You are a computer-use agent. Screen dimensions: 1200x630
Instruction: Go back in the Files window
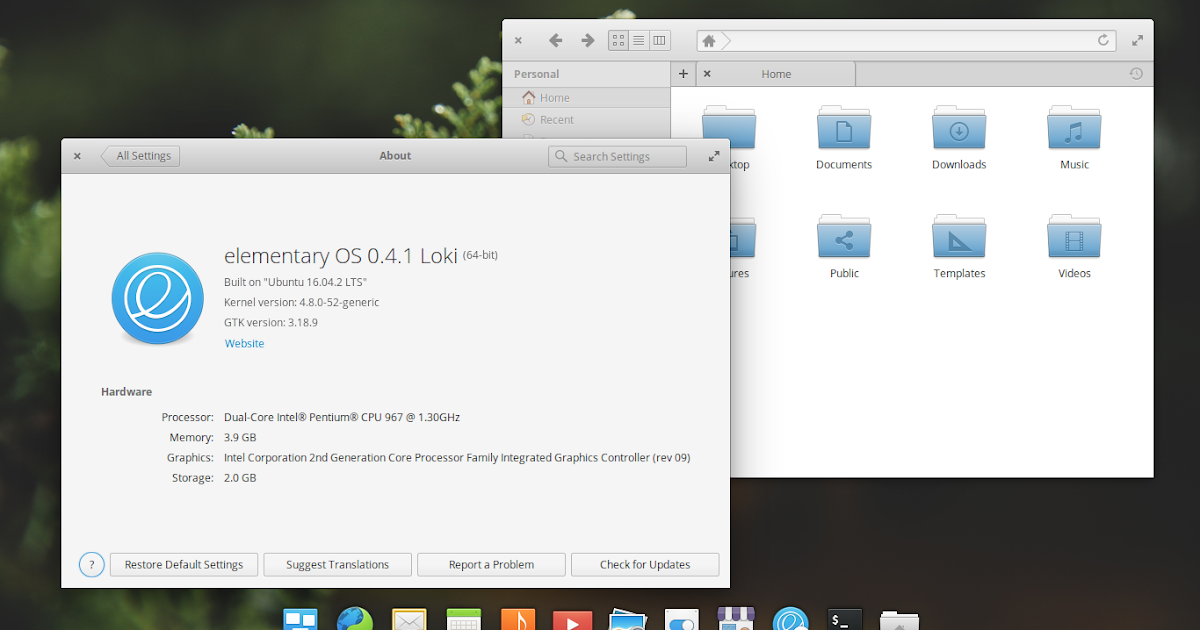pos(556,41)
